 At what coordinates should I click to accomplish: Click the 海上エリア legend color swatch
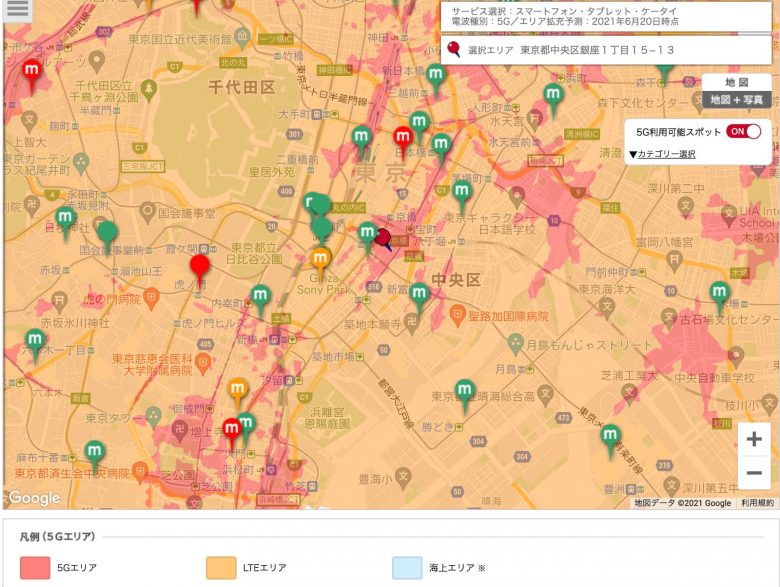[x=407, y=568]
